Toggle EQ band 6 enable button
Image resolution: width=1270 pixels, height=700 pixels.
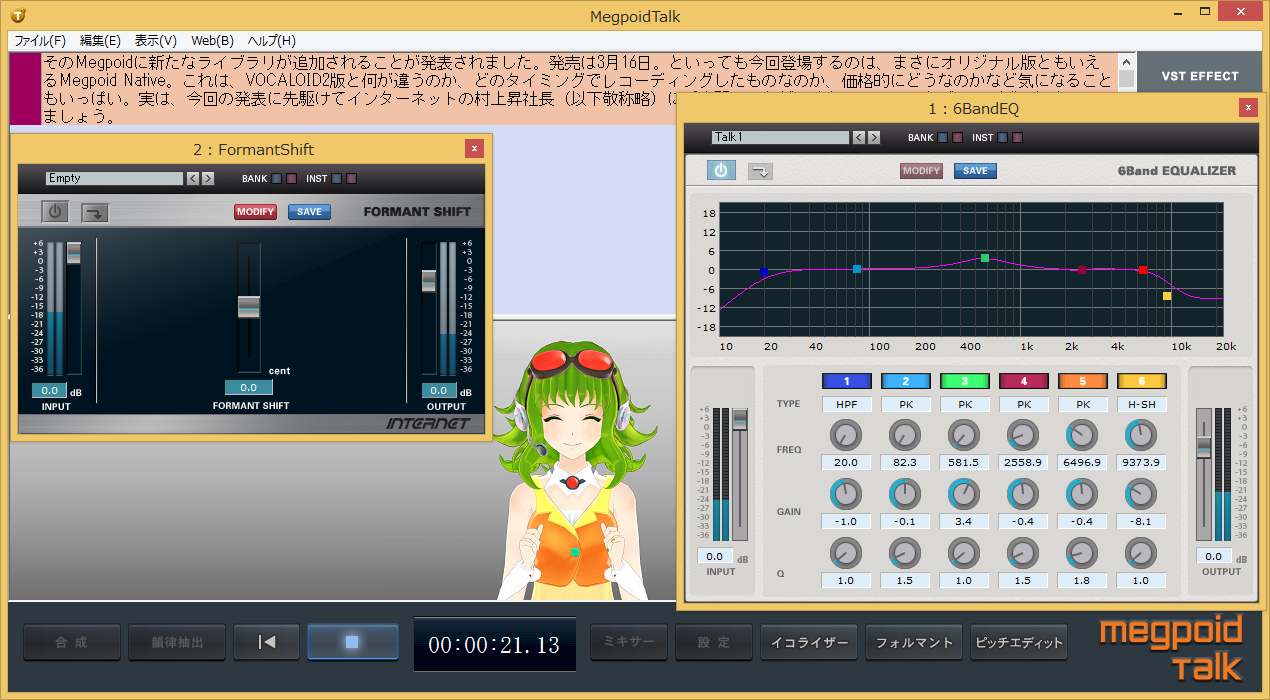[x=1141, y=381]
